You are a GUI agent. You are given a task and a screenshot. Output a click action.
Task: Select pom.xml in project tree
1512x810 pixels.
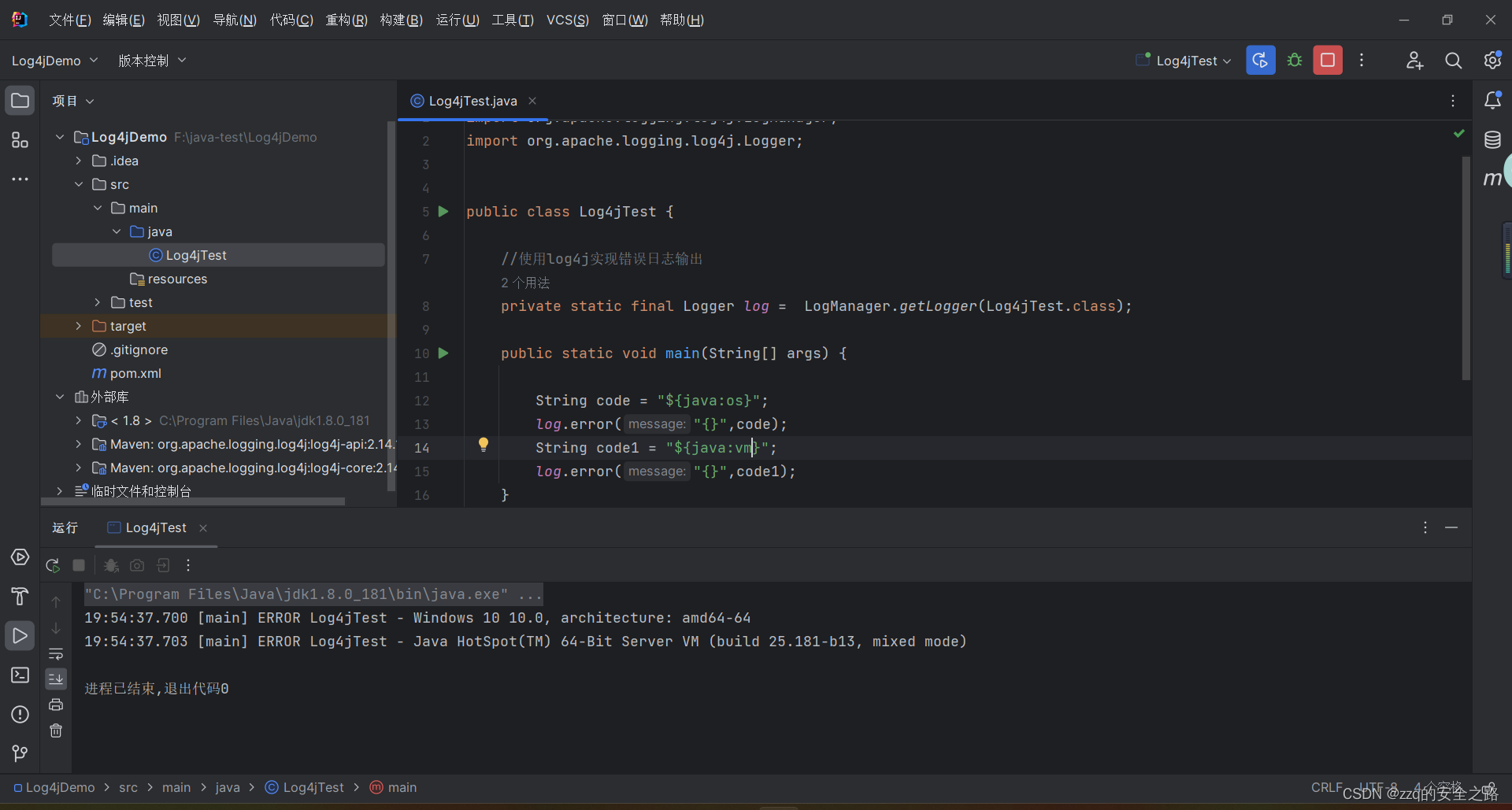point(135,373)
